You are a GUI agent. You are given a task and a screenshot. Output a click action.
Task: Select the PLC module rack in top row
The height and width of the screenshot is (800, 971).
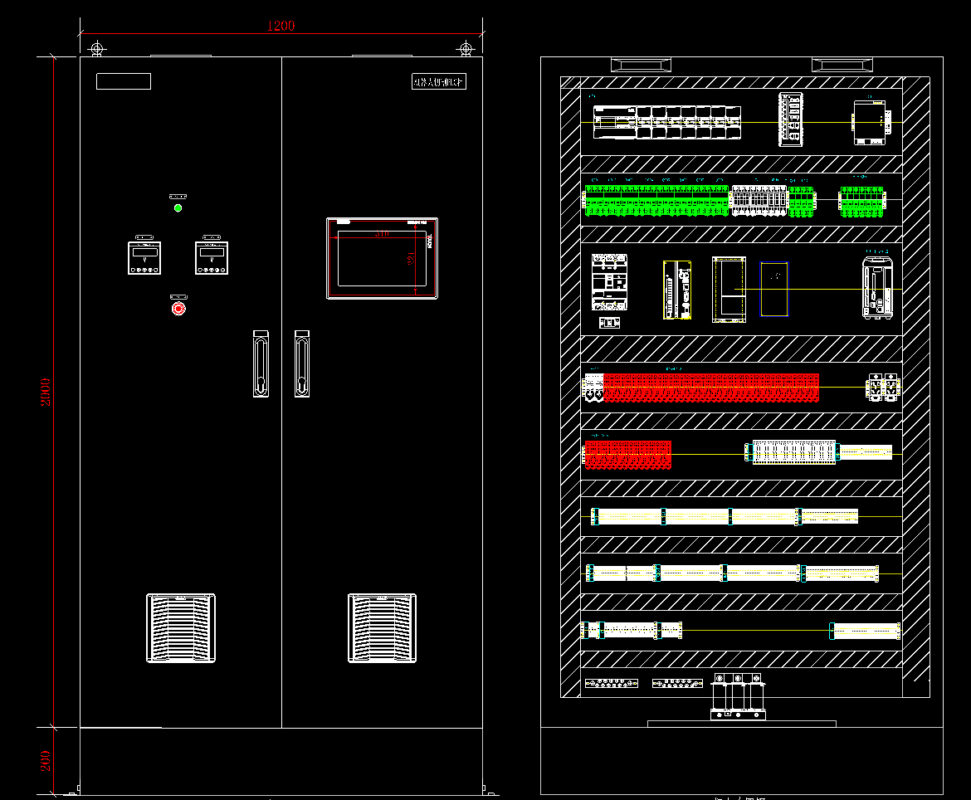(667, 122)
